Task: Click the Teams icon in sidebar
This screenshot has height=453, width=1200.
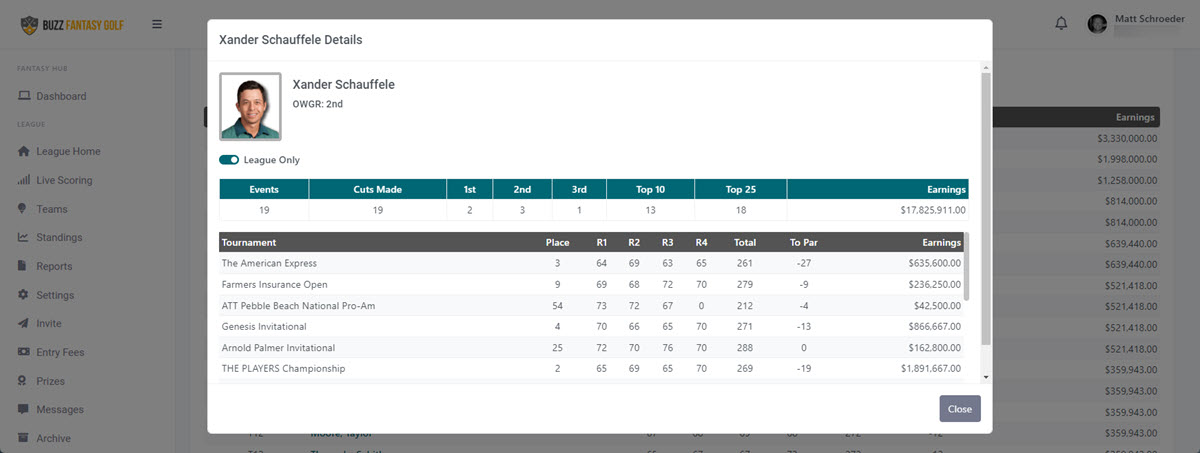Action: pyautogui.click(x=24, y=209)
